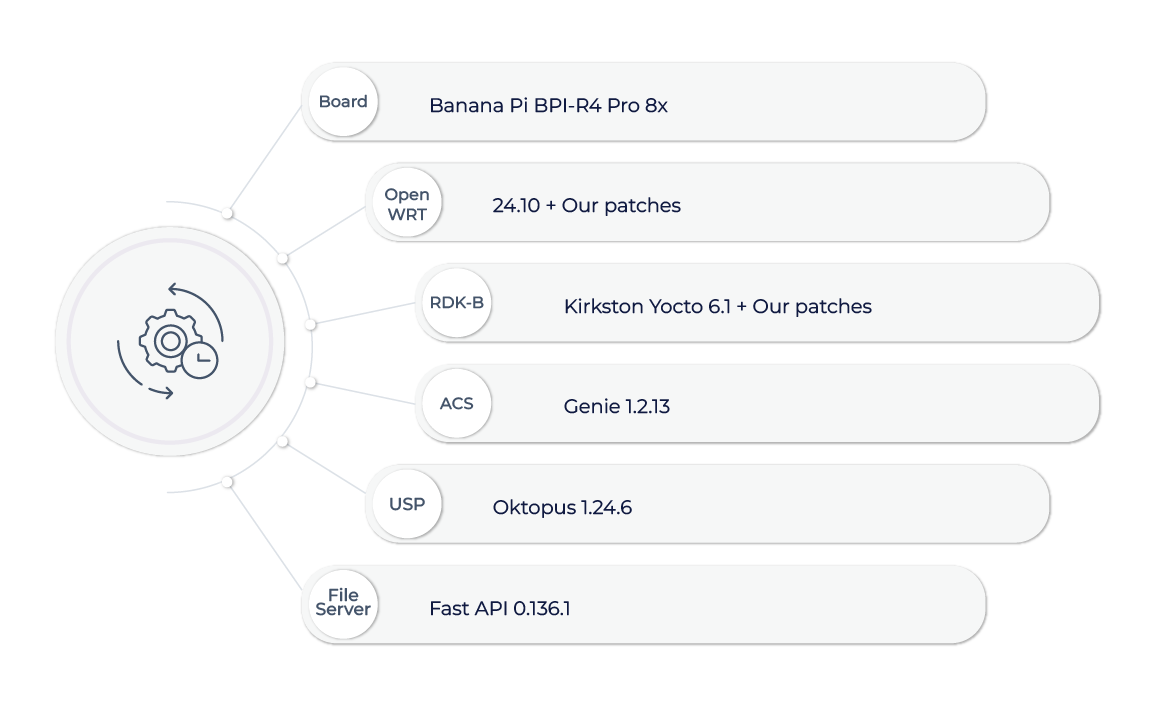Image resolution: width=1155 pixels, height=706 pixels.
Task: Click the 24.10 + Our patches text
Action: 586,205
